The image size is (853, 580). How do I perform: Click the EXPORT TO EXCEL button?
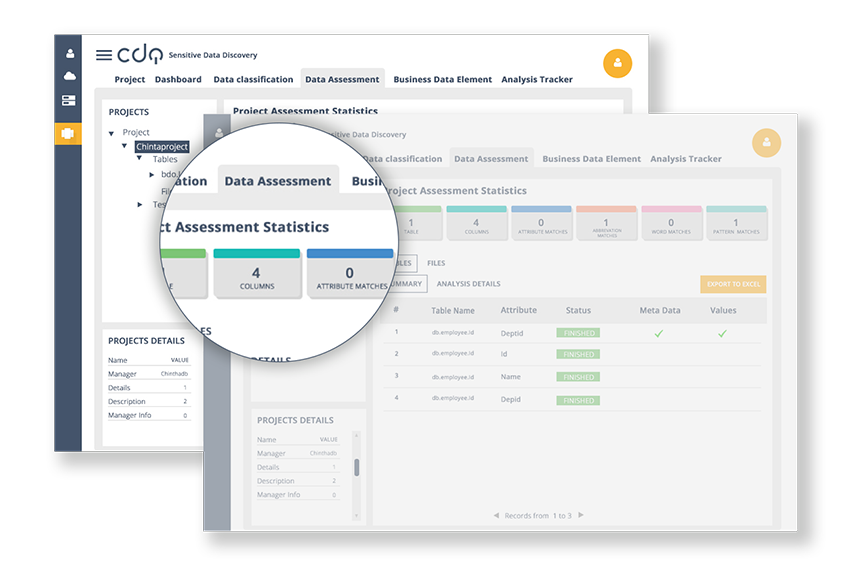pos(733,284)
